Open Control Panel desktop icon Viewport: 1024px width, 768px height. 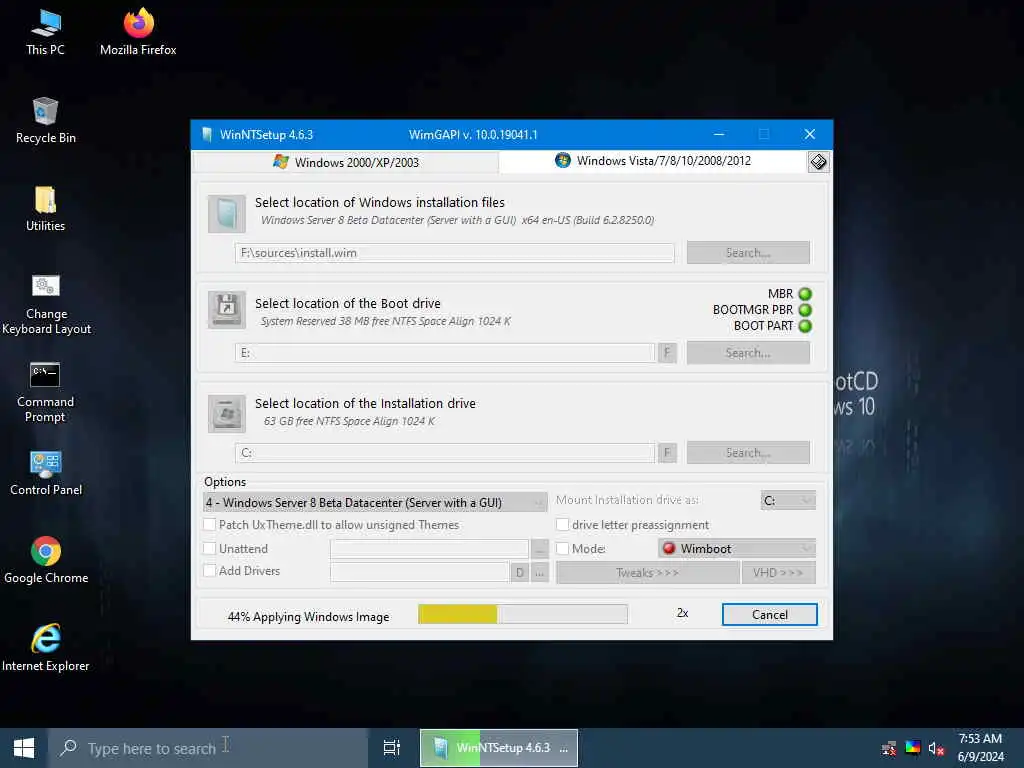tap(46, 473)
